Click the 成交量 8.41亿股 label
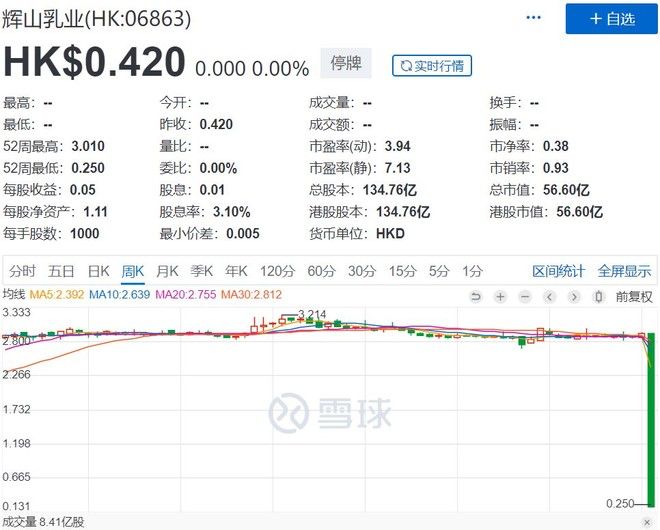This screenshot has height=530, width=660. coord(43,522)
